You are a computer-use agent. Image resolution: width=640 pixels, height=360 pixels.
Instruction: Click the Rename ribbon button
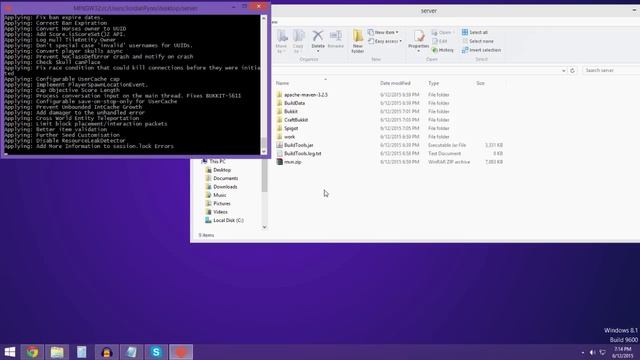point(336,40)
